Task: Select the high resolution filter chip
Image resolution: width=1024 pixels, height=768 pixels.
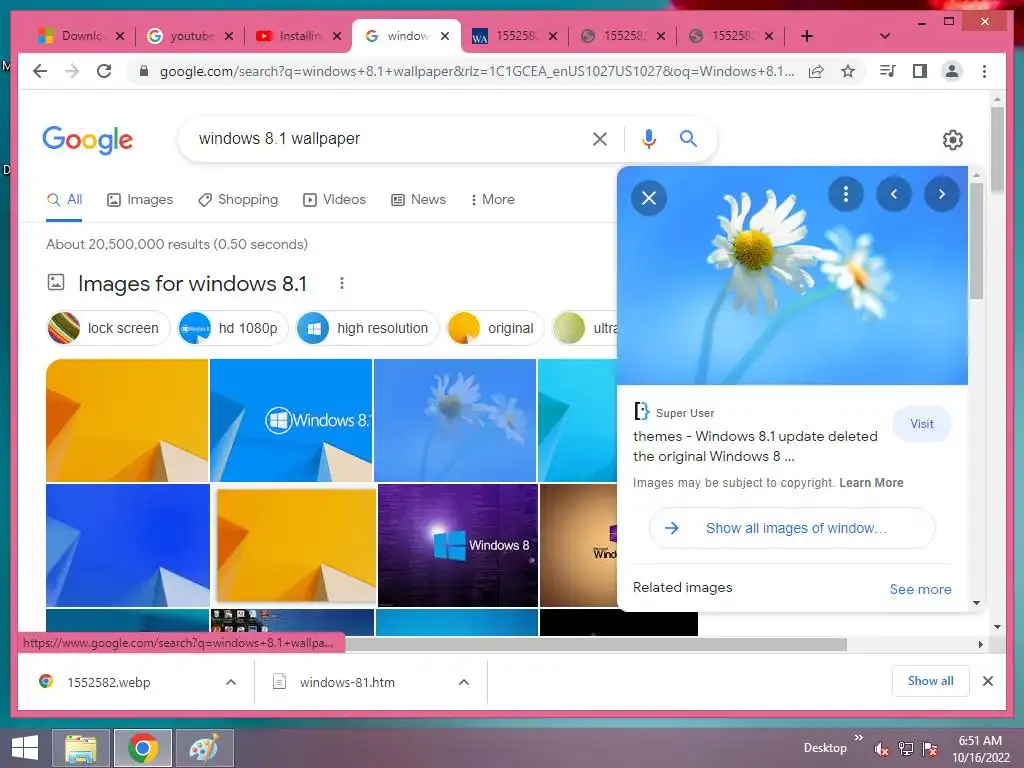Action: point(367,328)
